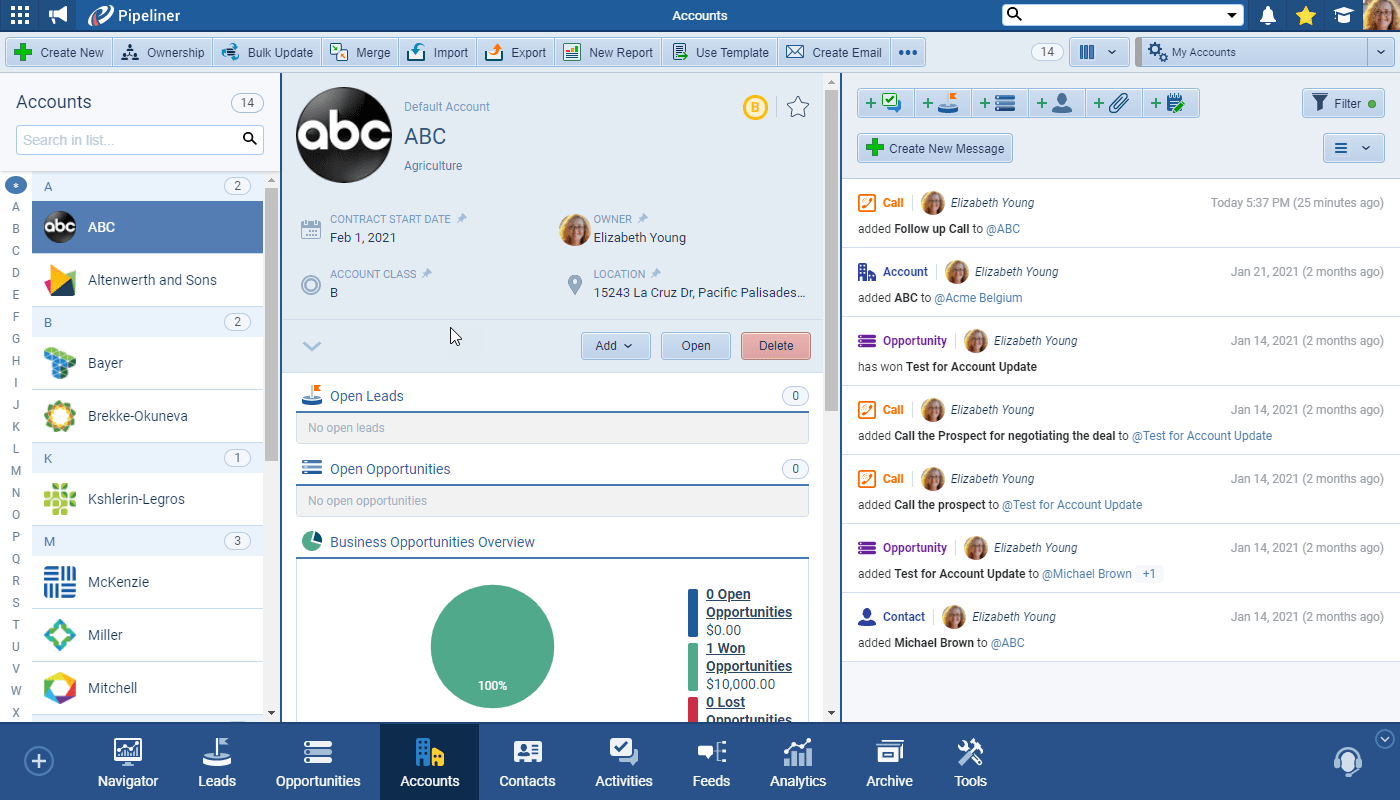Click the red Delete button
Viewport: 1400px width, 800px height.
tap(776, 346)
